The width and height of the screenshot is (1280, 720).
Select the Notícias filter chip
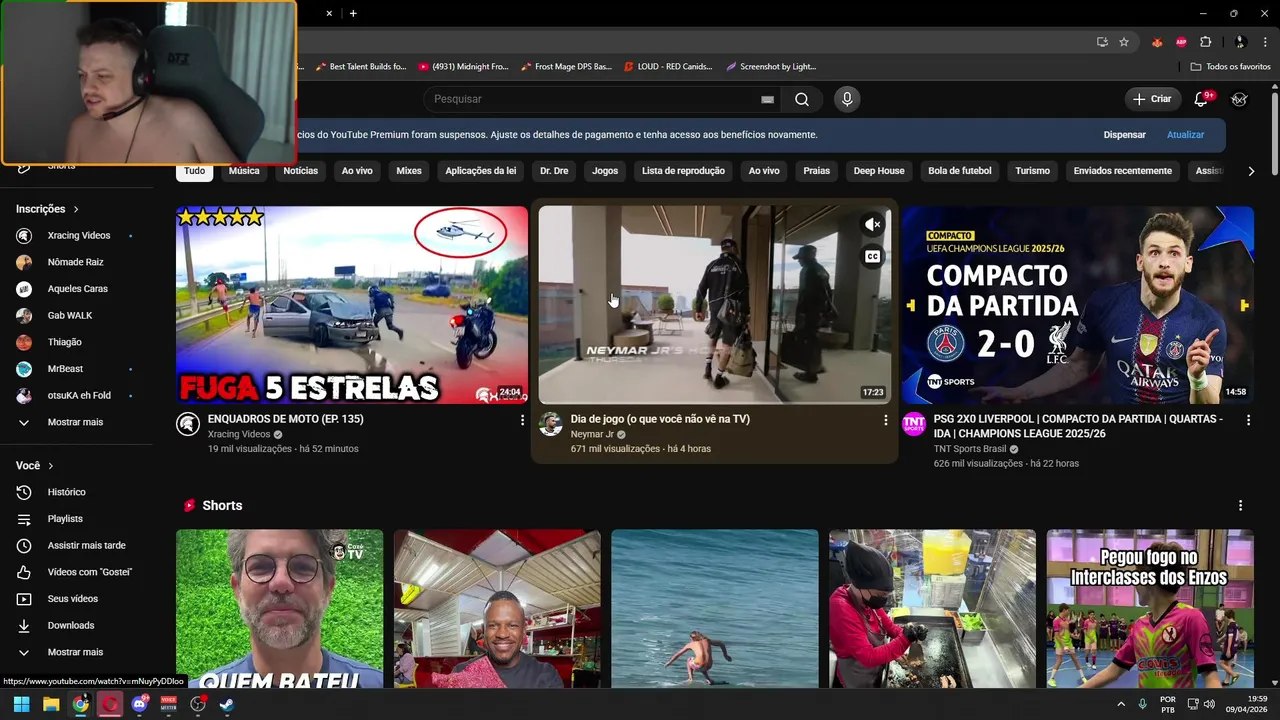tap(300, 171)
